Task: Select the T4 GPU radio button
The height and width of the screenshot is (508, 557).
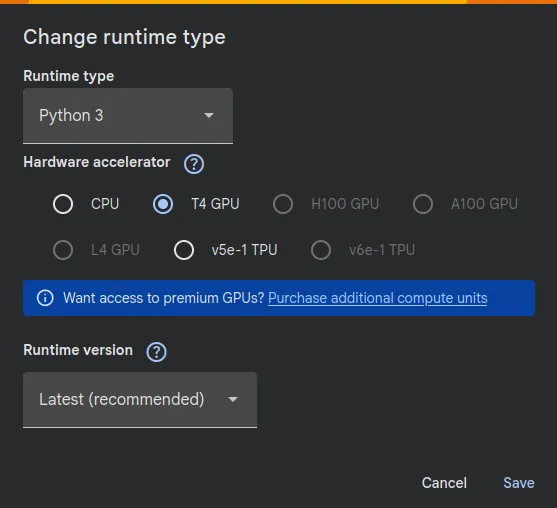Action: click(163, 204)
